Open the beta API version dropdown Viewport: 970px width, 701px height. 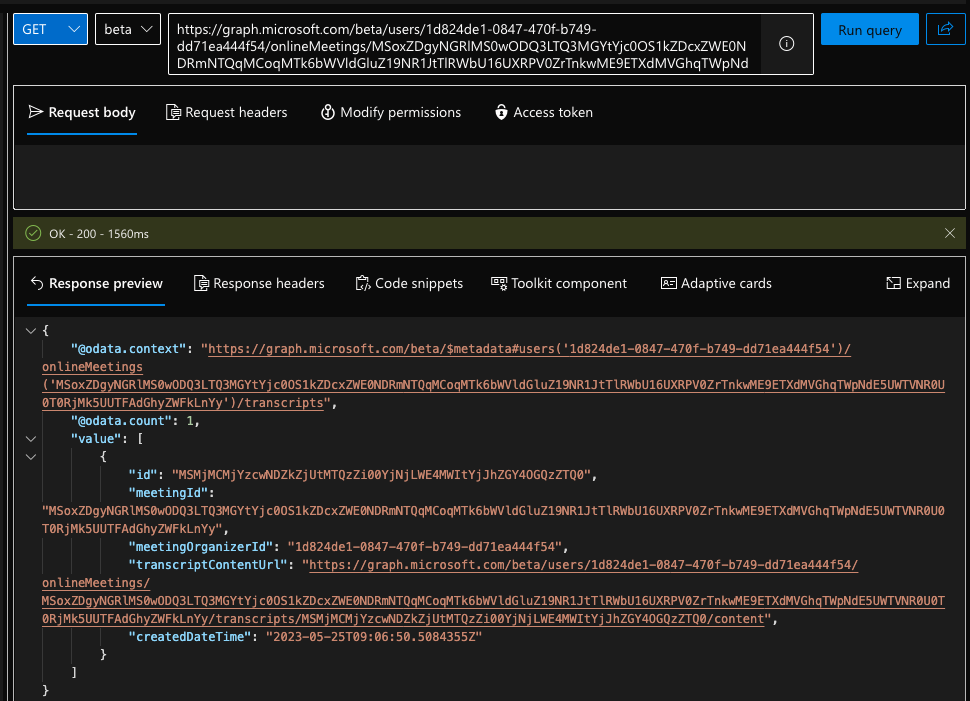(x=128, y=29)
